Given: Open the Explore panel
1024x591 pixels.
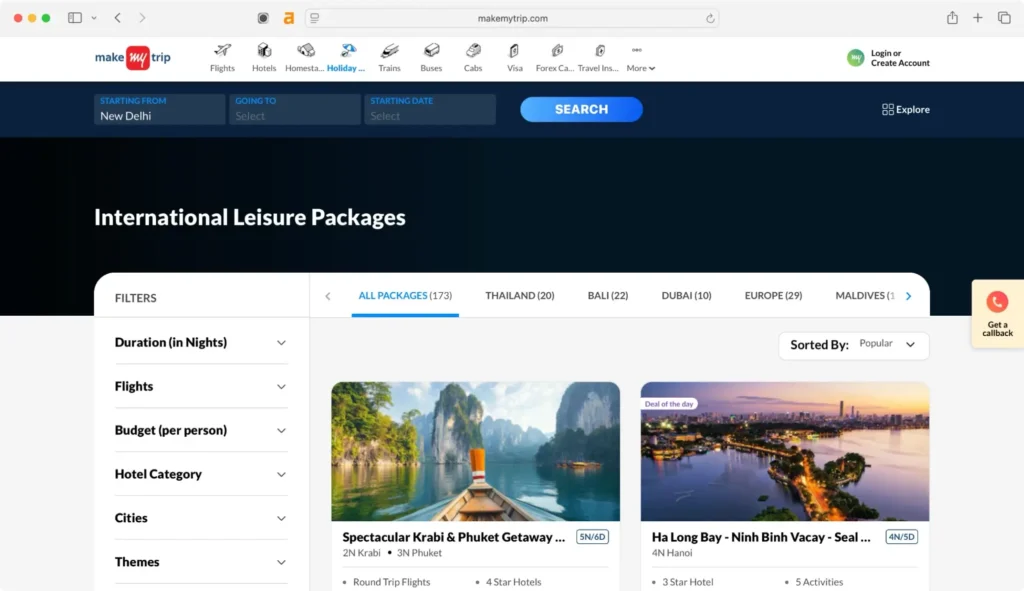Looking at the screenshot, I should tap(905, 109).
